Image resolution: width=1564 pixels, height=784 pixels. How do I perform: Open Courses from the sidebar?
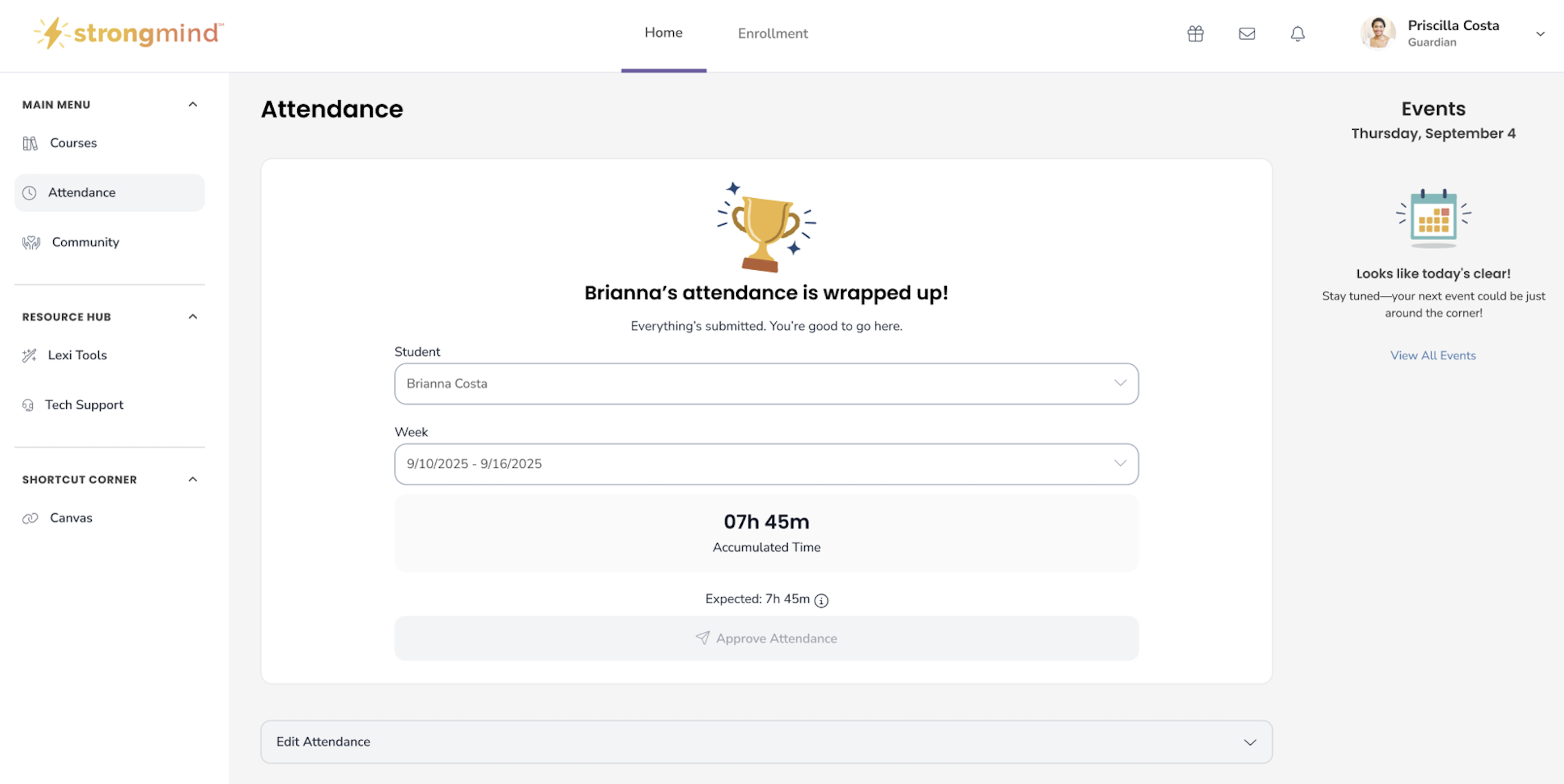point(73,143)
